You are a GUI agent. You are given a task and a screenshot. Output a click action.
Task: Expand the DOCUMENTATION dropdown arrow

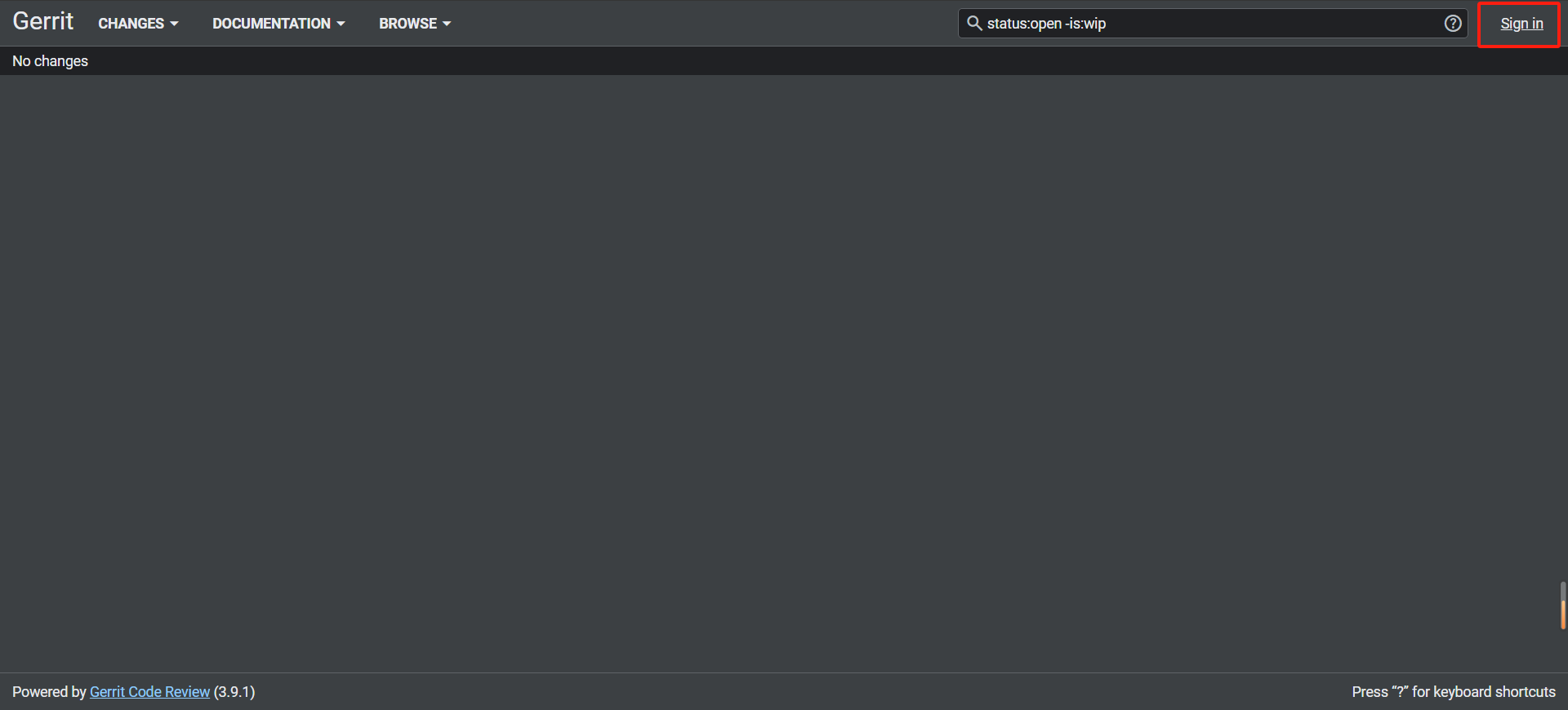(x=341, y=24)
